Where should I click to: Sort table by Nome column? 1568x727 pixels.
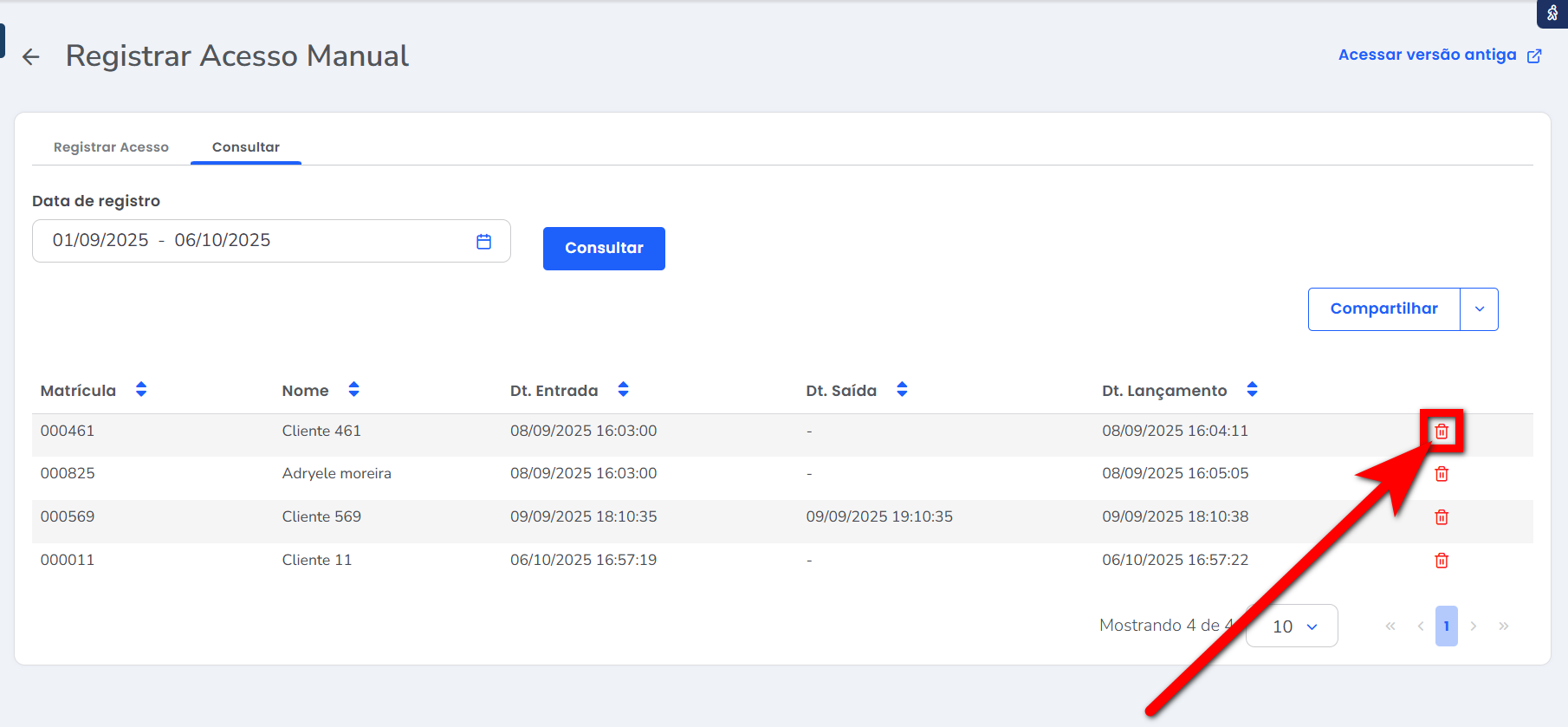tap(353, 390)
